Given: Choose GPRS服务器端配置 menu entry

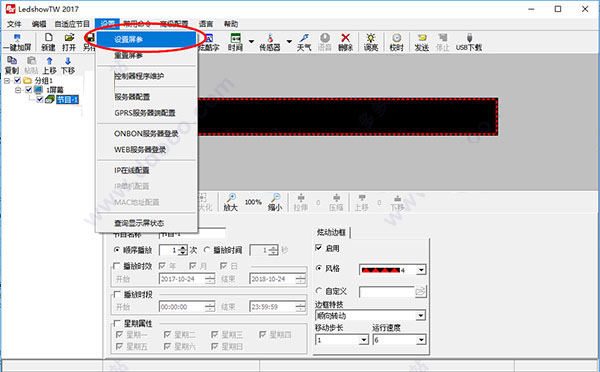Looking at the screenshot, I should click(147, 113).
